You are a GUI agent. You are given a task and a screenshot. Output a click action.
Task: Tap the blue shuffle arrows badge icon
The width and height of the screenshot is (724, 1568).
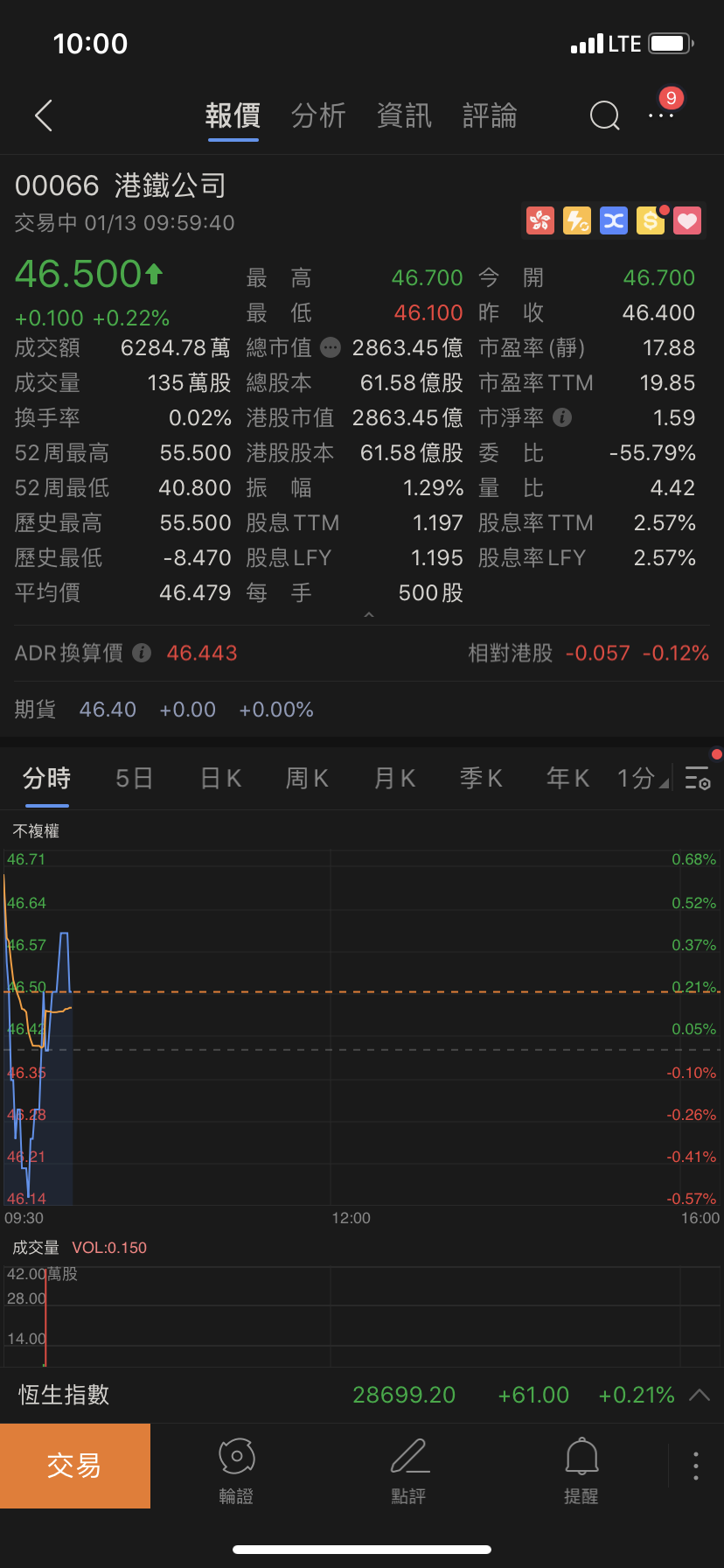[614, 220]
